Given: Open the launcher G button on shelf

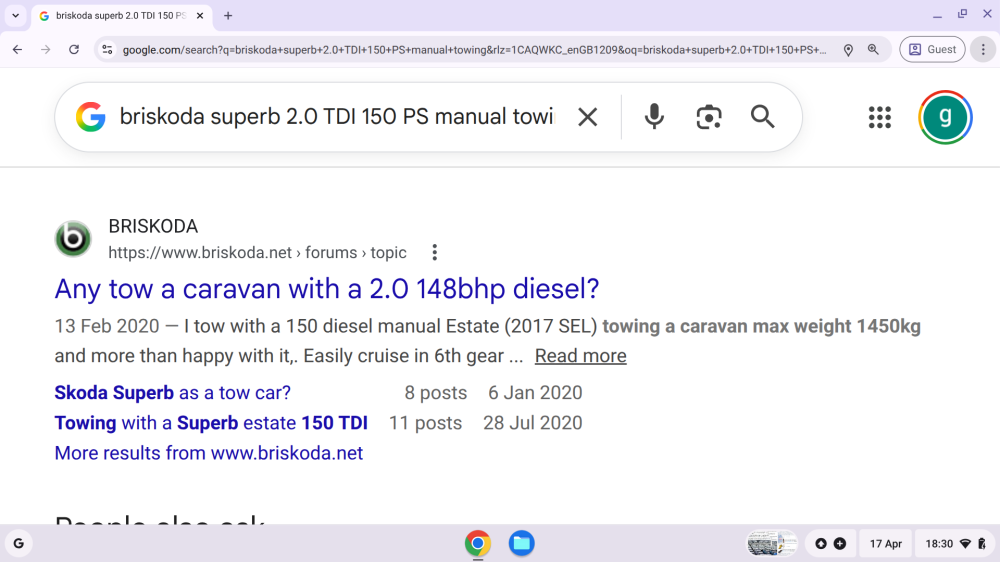Looking at the screenshot, I should [x=18, y=544].
